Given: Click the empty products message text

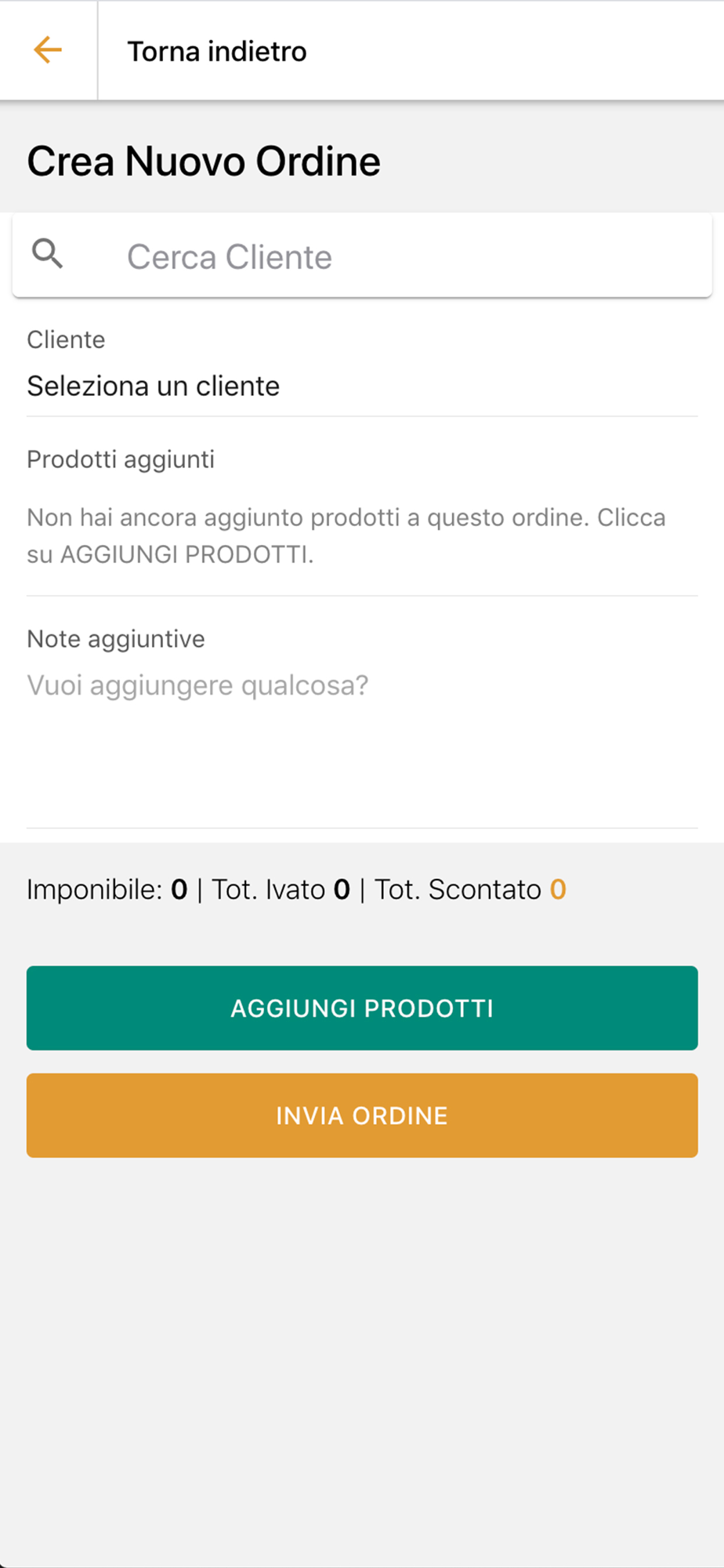Looking at the screenshot, I should [x=346, y=536].
